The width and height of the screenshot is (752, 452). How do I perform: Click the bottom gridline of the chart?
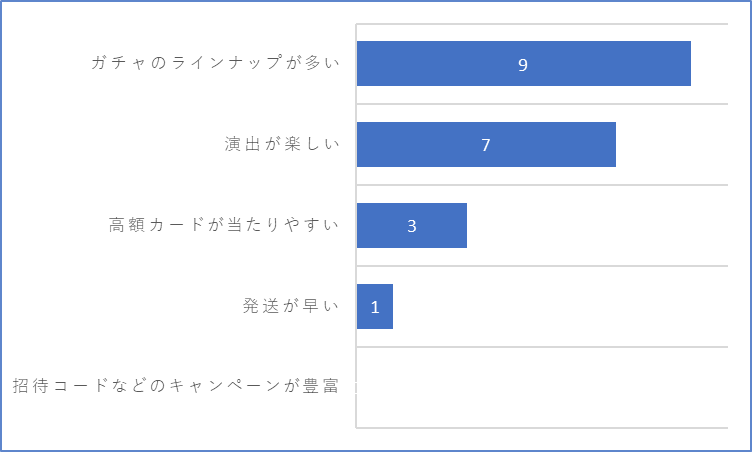click(x=542, y=428)
